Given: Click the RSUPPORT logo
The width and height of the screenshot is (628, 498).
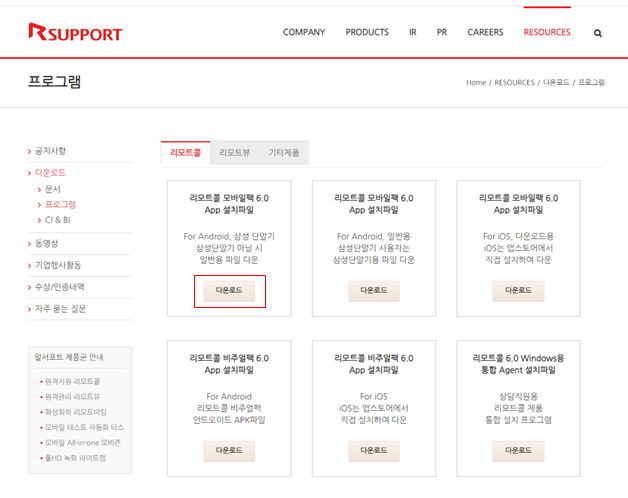Looking at the screenshot, I should click(x=75, y=32).
